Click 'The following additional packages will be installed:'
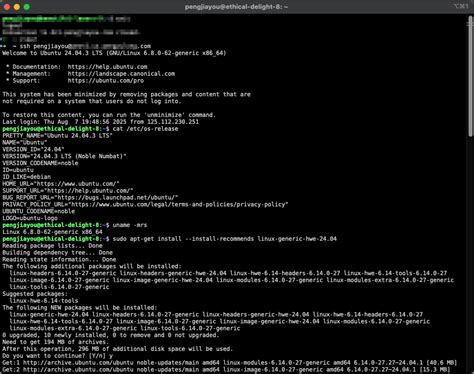 point(92,266)
